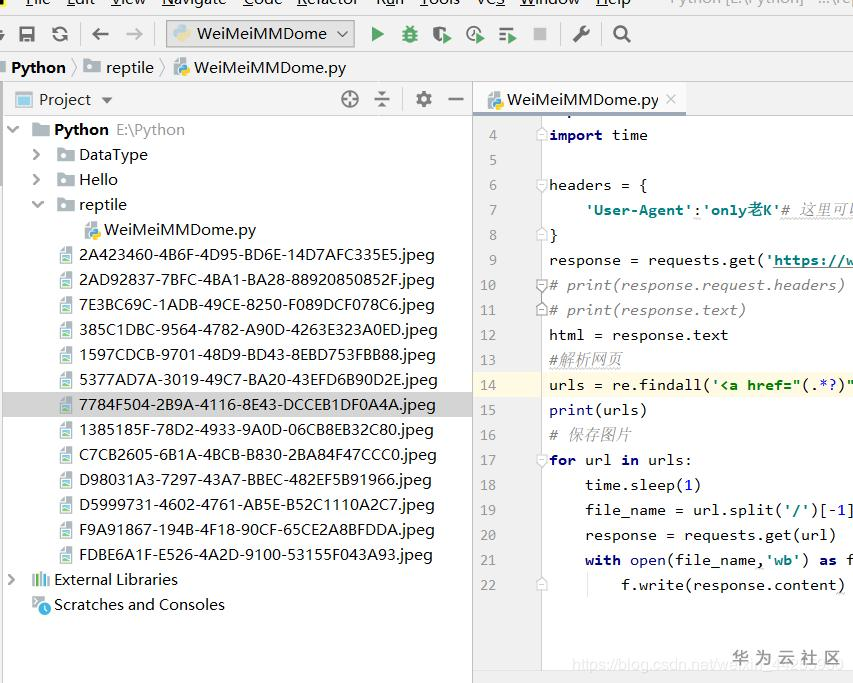
Task: Start debugging with the bug icon
Action: point(410,34)
